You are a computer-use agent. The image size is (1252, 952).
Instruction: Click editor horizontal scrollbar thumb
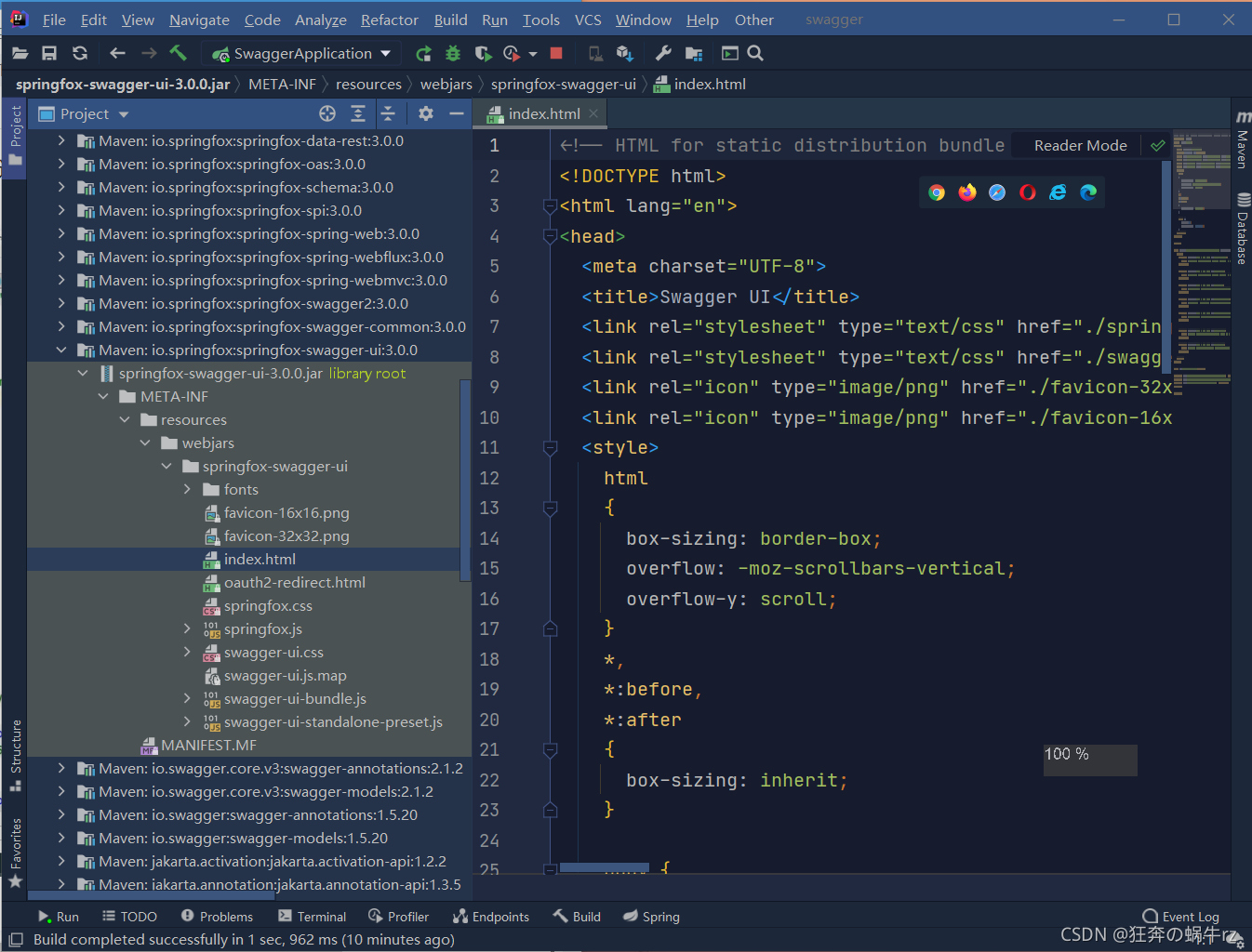[604, 867]
